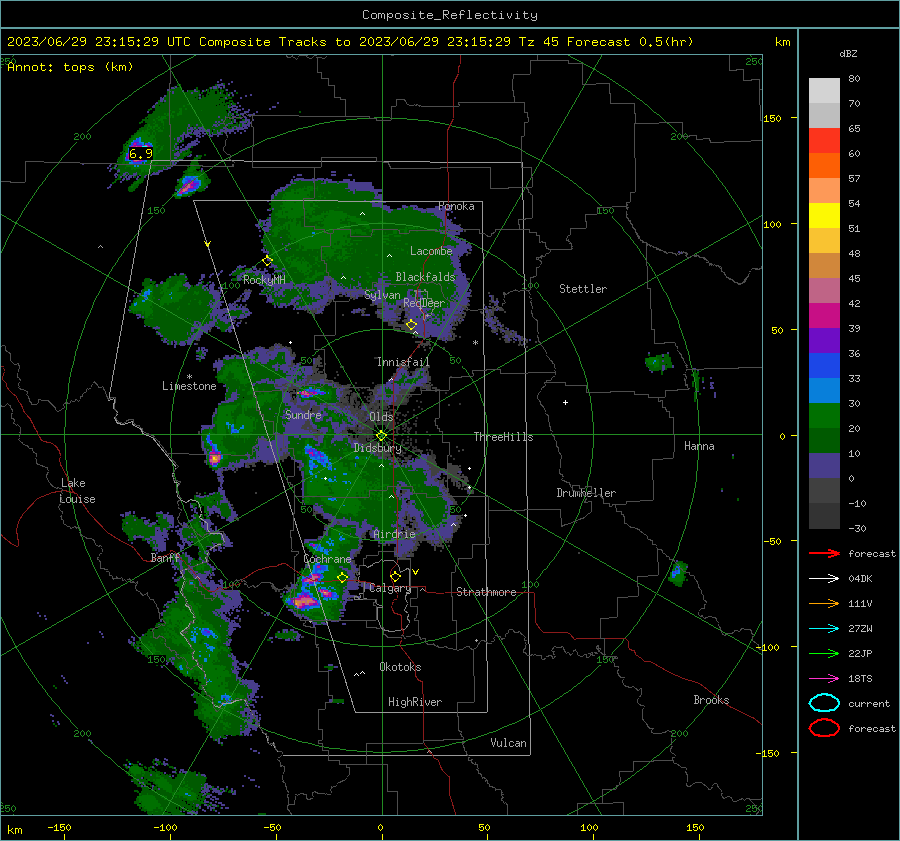
Task: Click the cyan 27ZW arrow in legend
Action: (x=824, y=629)
